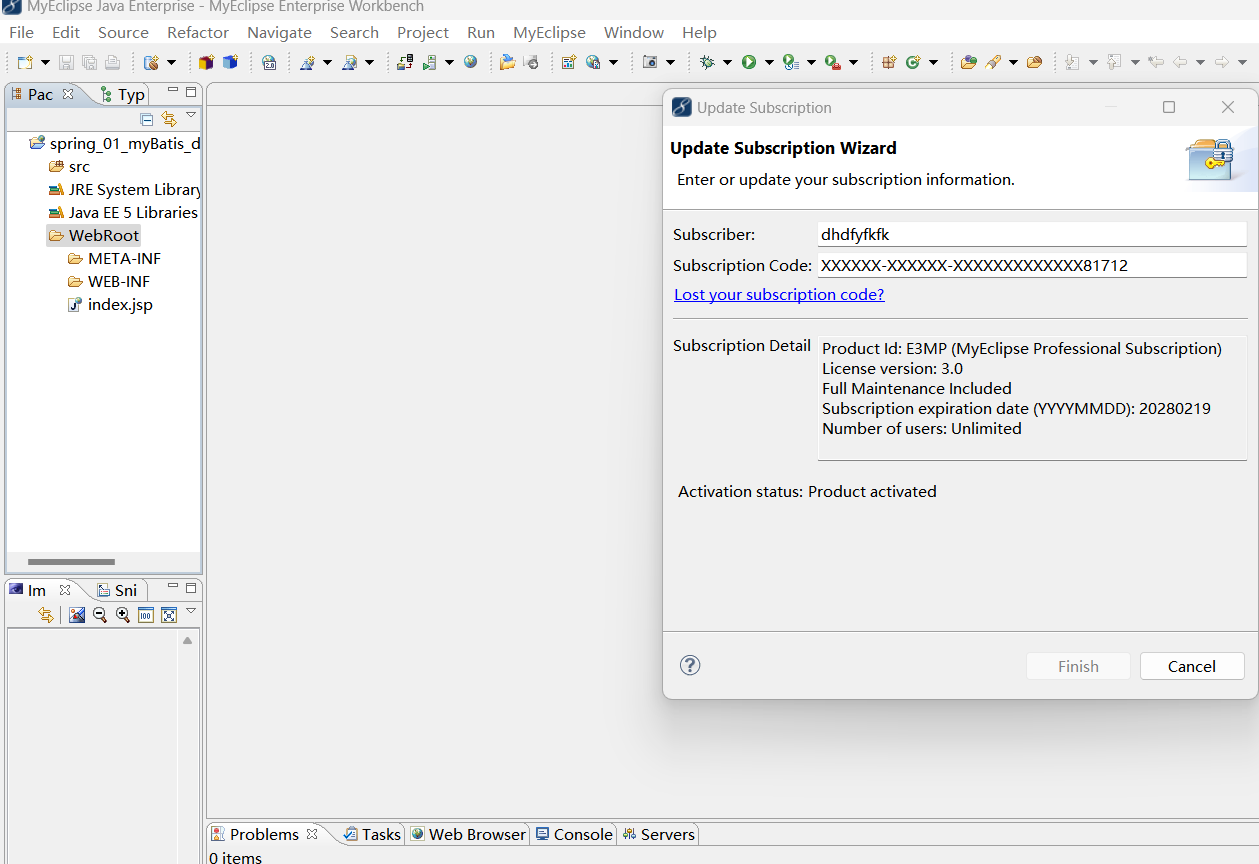Open the File menu
Image resolution: width=1259 pixels, height=864 pixels.
pyautogui.click(x=21, y=32)
